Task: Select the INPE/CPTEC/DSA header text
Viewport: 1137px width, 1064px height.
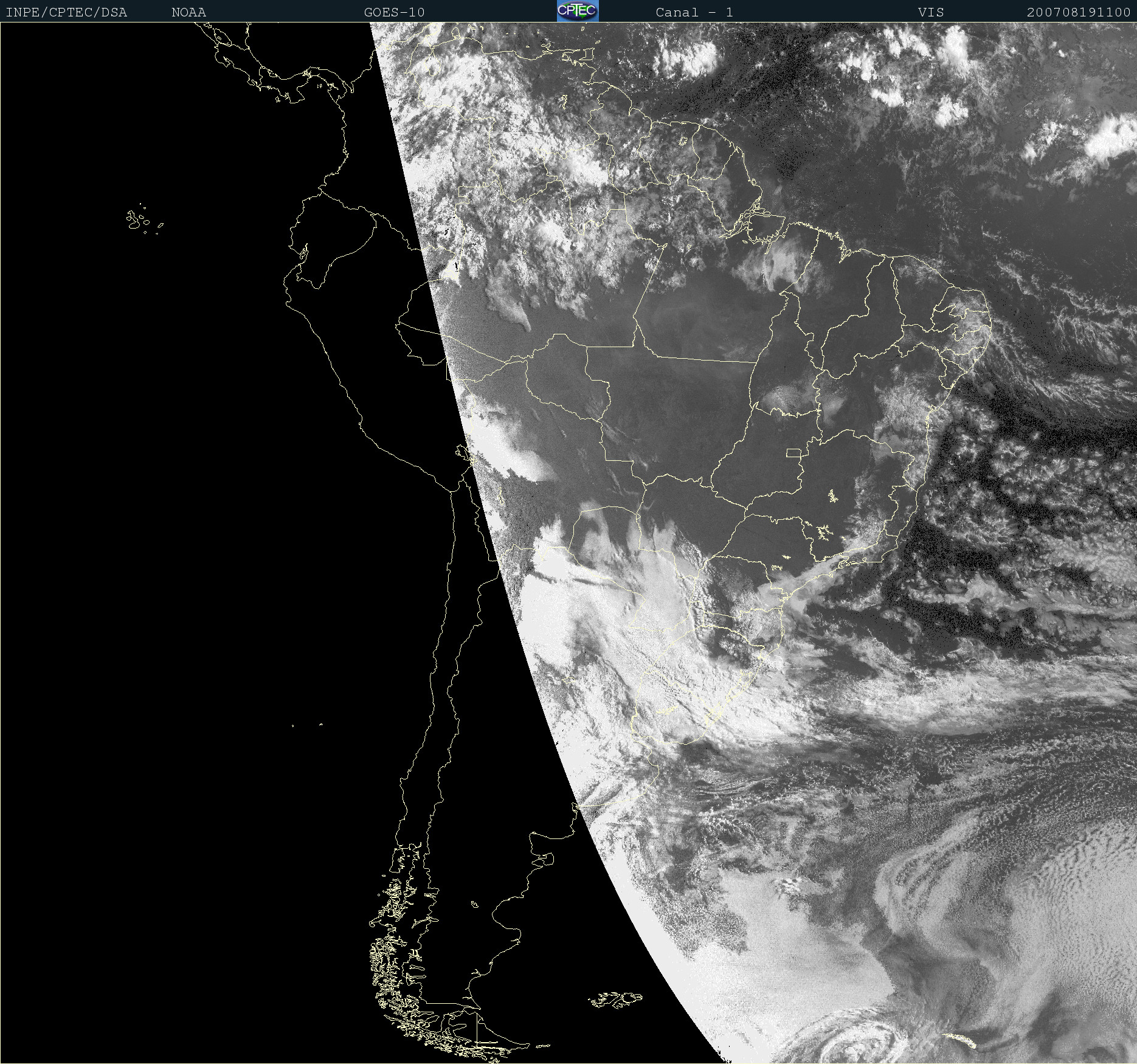Action: pyautogui.click(x=66, y=12)
